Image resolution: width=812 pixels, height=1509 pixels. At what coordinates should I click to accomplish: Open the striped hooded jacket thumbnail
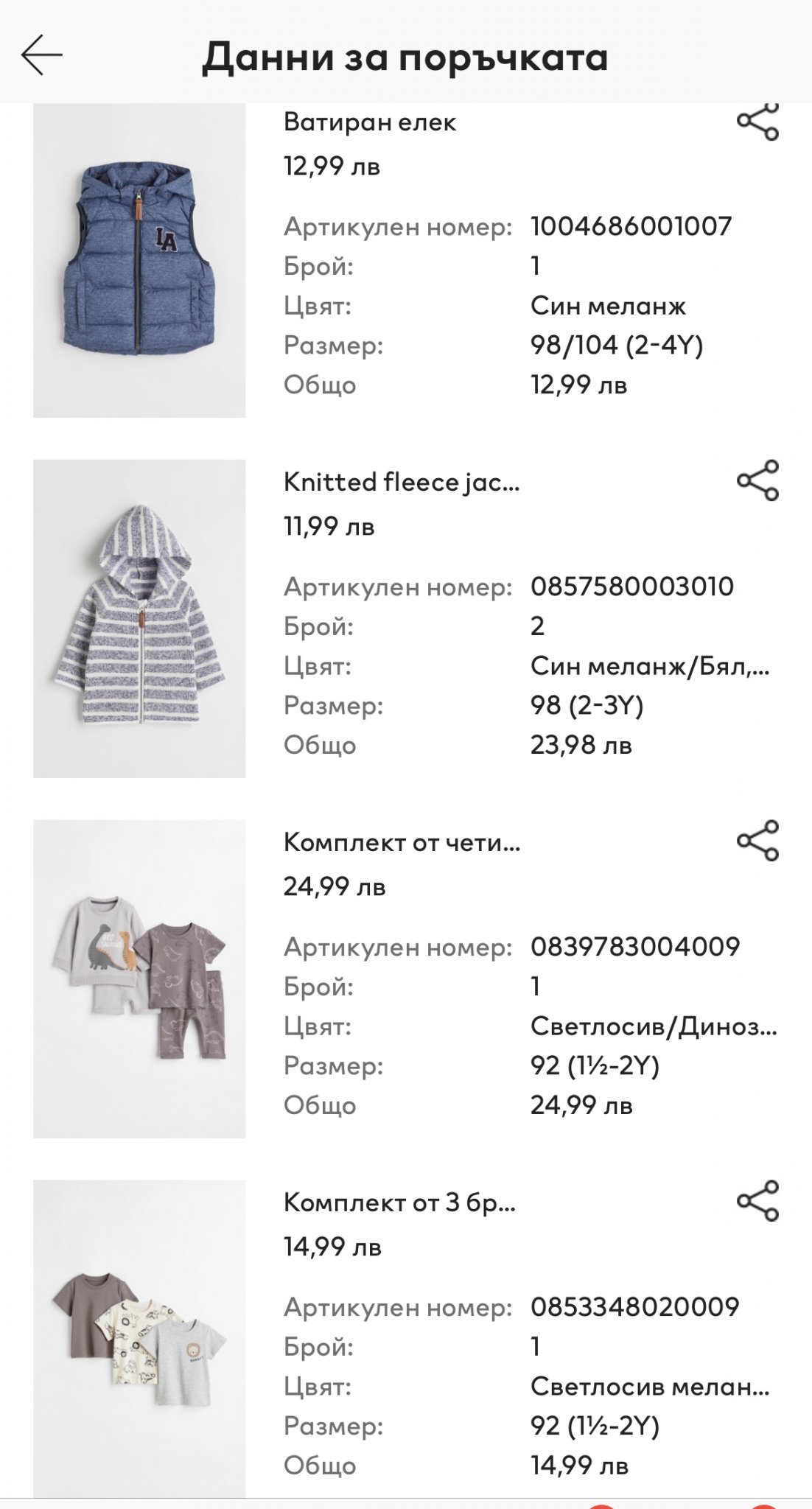[139, 619]
